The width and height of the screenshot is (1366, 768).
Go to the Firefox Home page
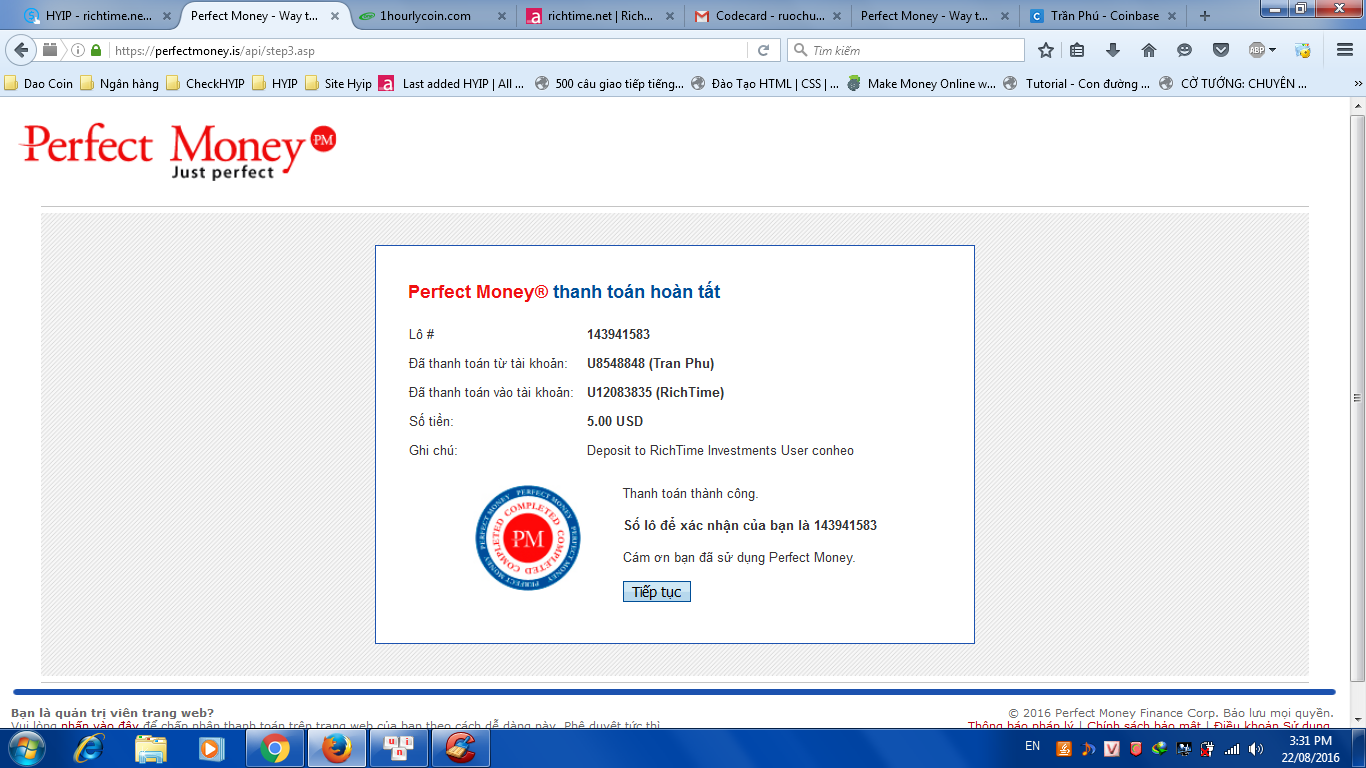pyautogui.click(x=1149, y=50)
